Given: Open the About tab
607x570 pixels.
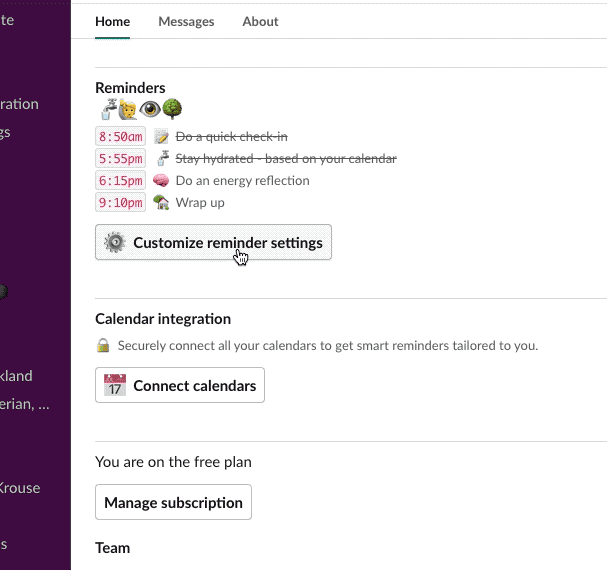Looking at the screenshot, I should coord(260,22).
